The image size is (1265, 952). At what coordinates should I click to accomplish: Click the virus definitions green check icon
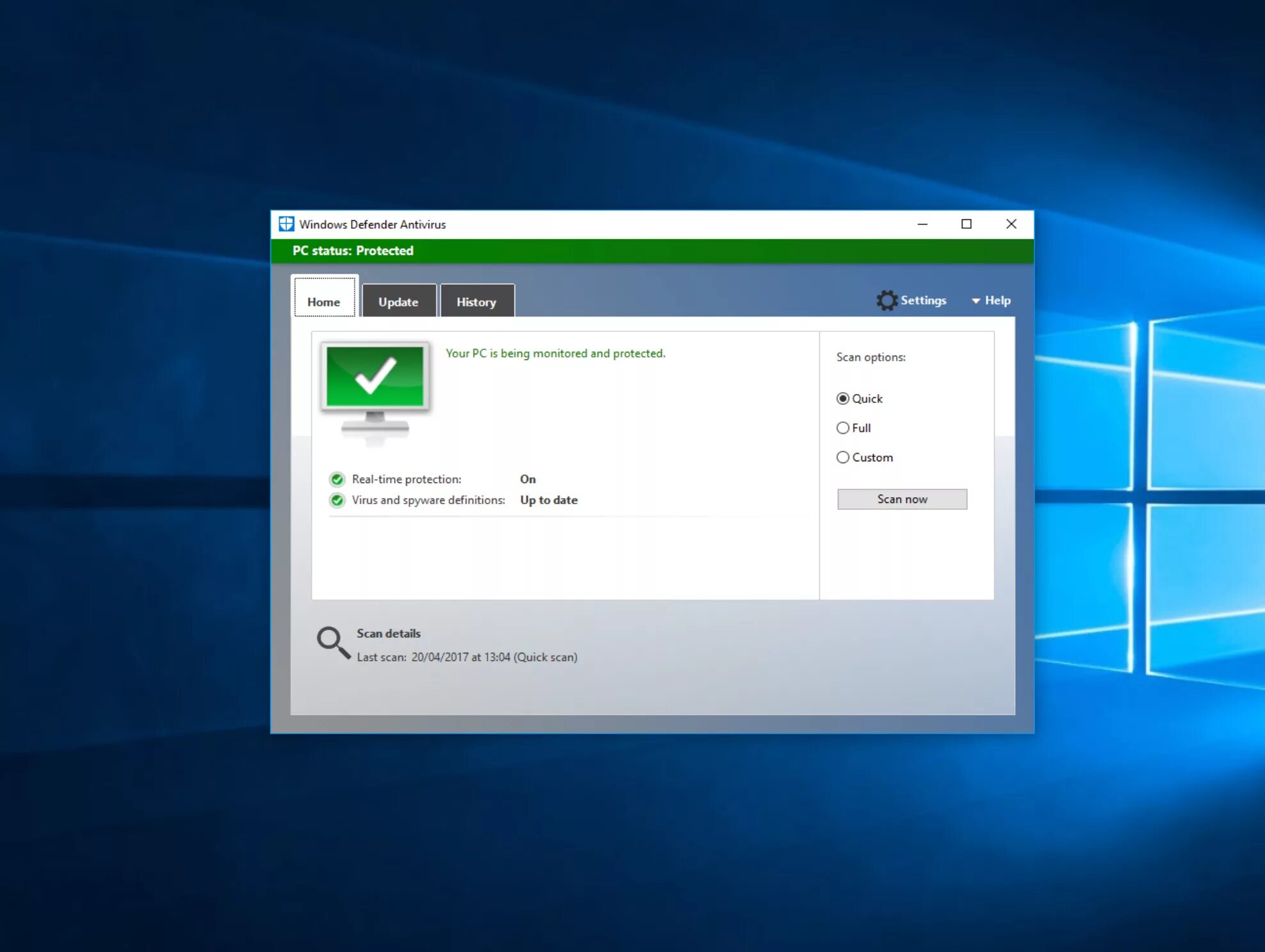[x=338, y=499]
